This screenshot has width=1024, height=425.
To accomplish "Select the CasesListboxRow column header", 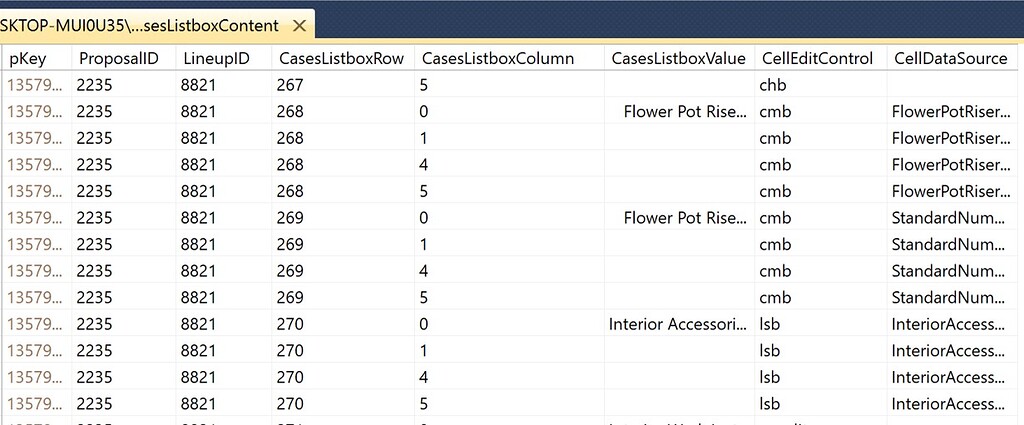I will pos(341,58).
